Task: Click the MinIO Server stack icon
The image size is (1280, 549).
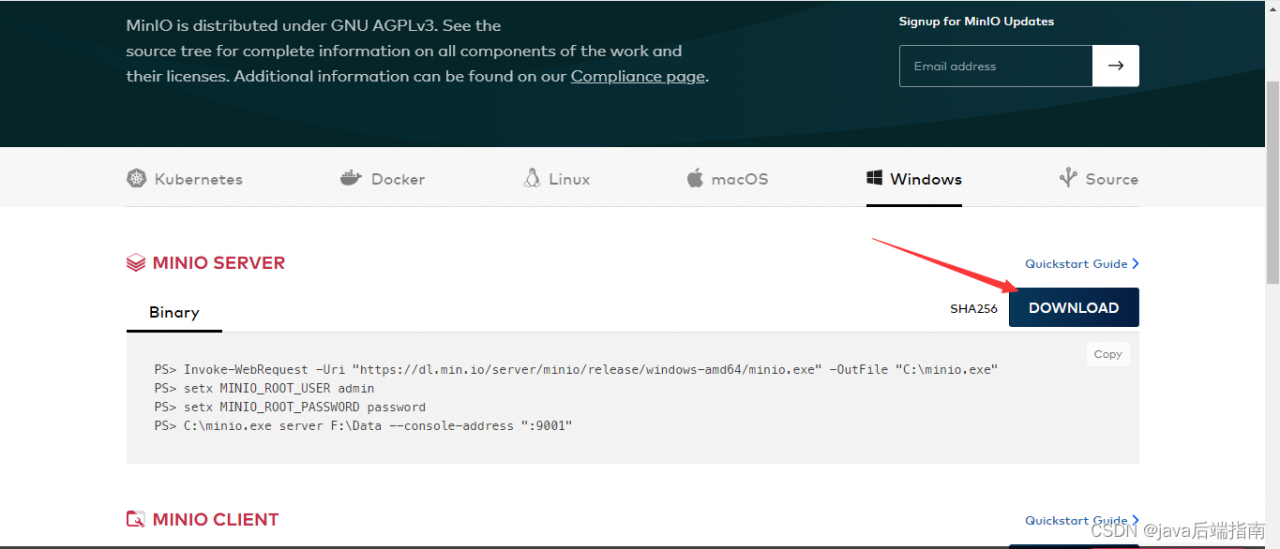Action: pyautogui.click(x=136, y=263)
